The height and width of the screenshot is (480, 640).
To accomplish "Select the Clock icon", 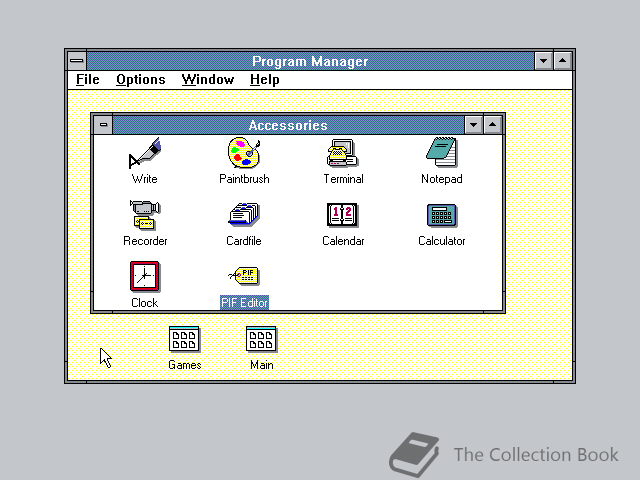I will [144, 277].
